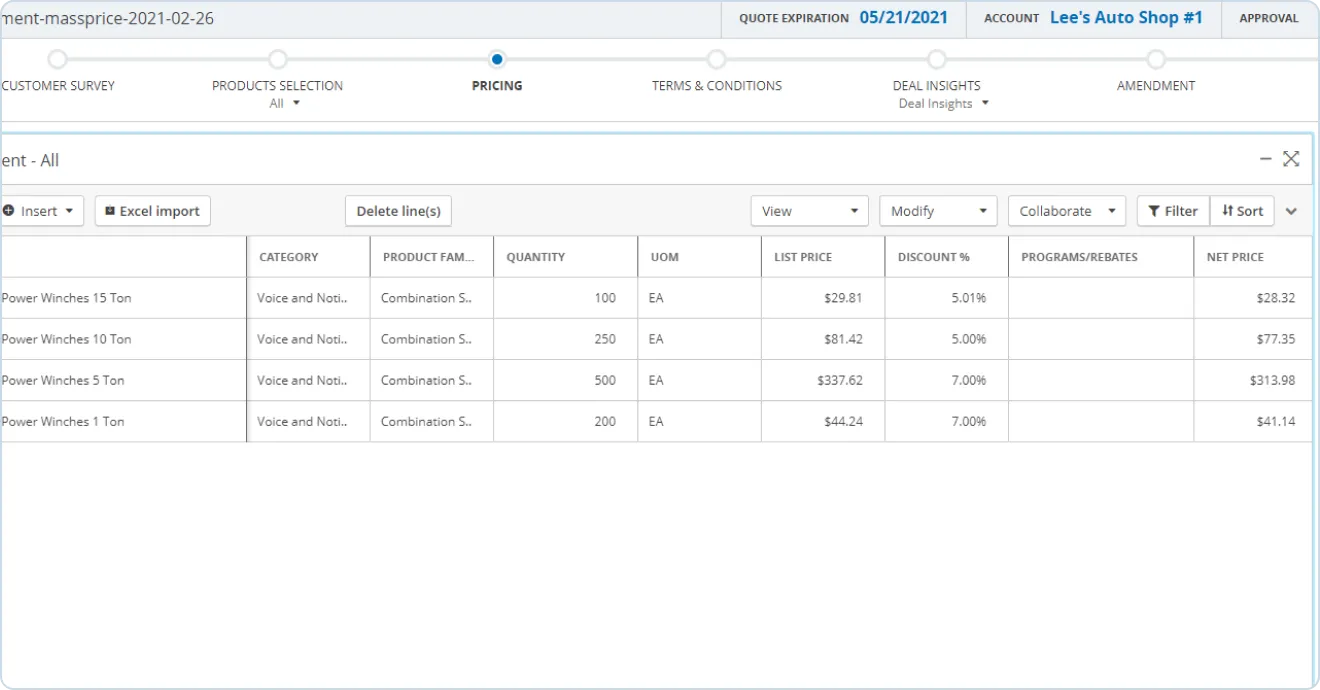Screen dimensions: 1320x690
Task: Sort by the Quantity column header
Action: (566, 257)
